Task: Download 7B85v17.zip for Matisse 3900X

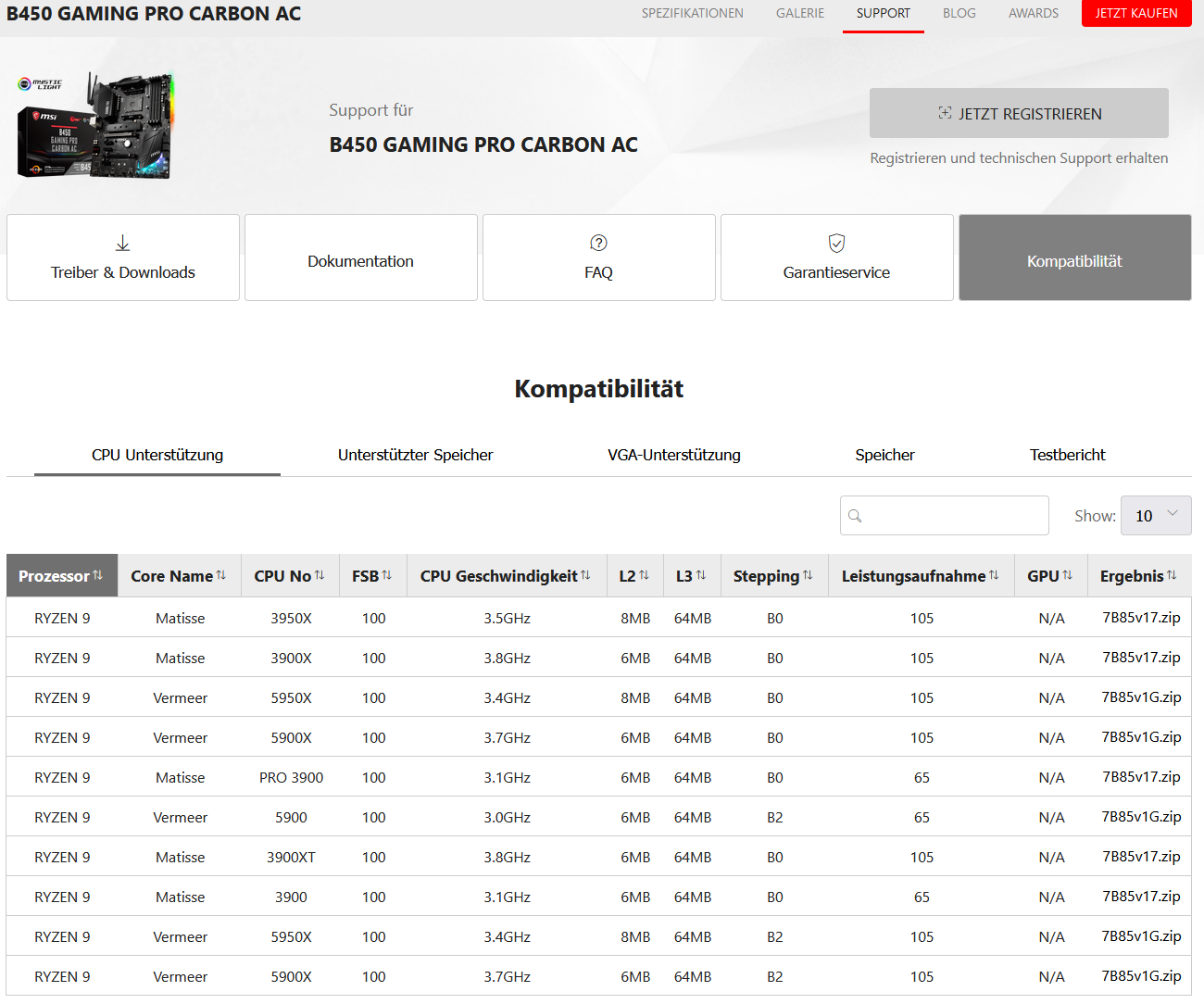Action: (x=1141, y=658)
